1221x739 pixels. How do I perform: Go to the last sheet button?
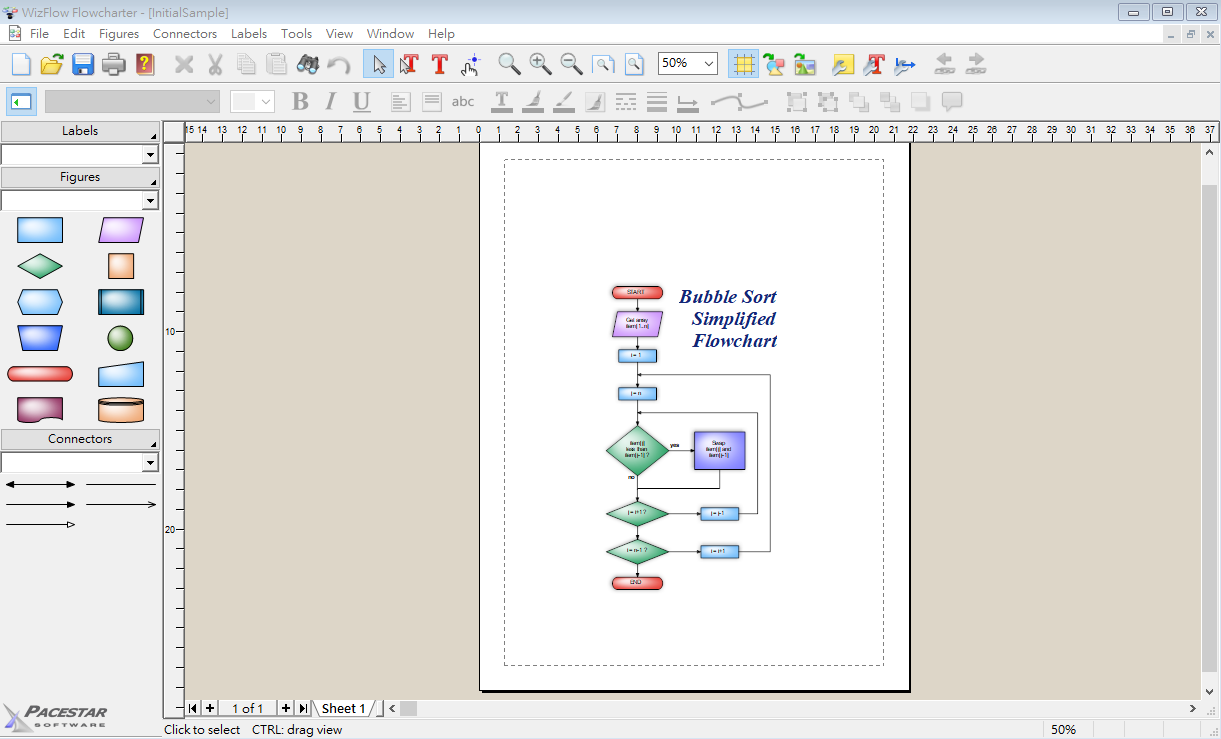pos(303,708)
